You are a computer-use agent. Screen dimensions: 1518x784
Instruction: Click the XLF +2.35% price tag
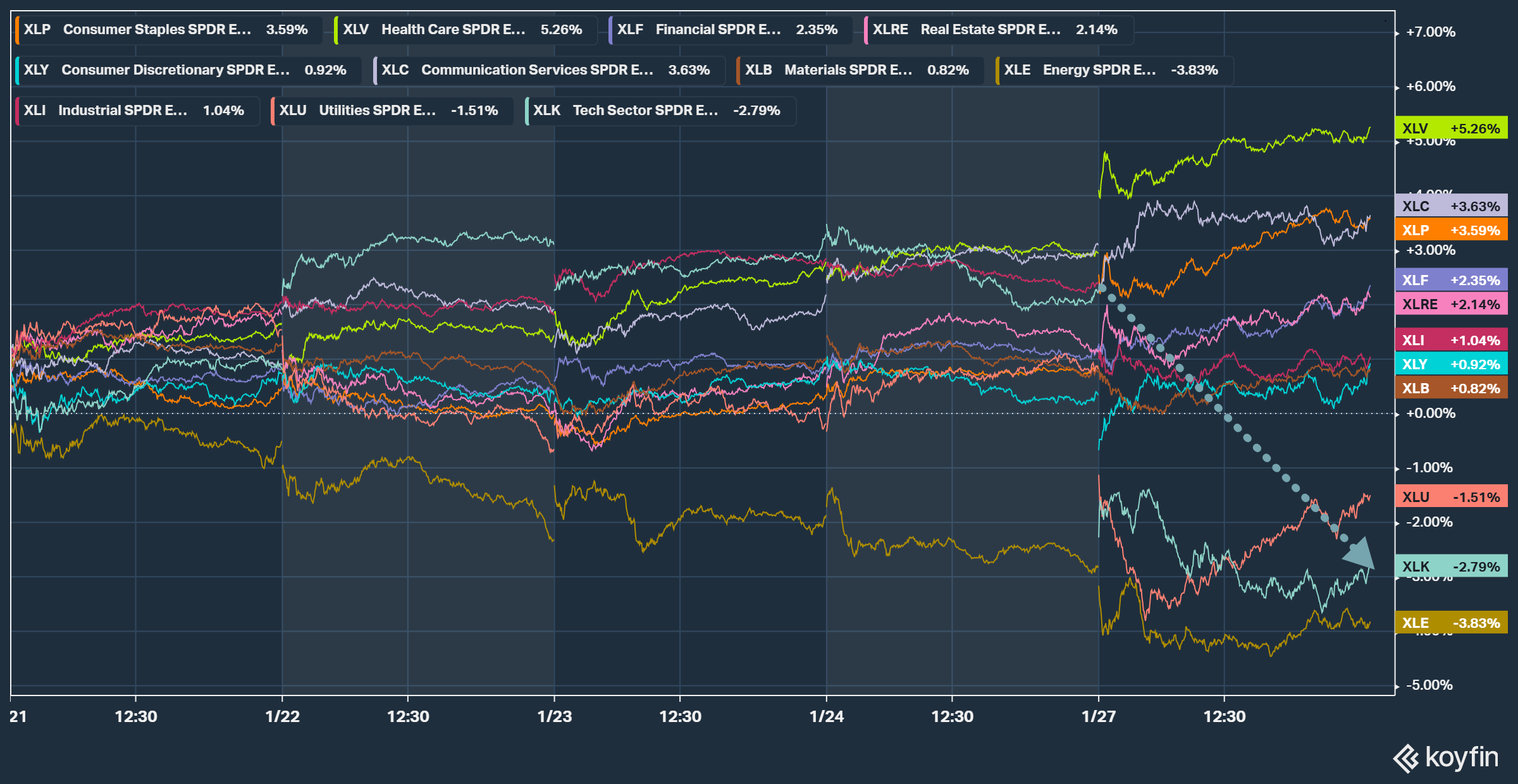pyautogui.click(x=1451, y=280)
